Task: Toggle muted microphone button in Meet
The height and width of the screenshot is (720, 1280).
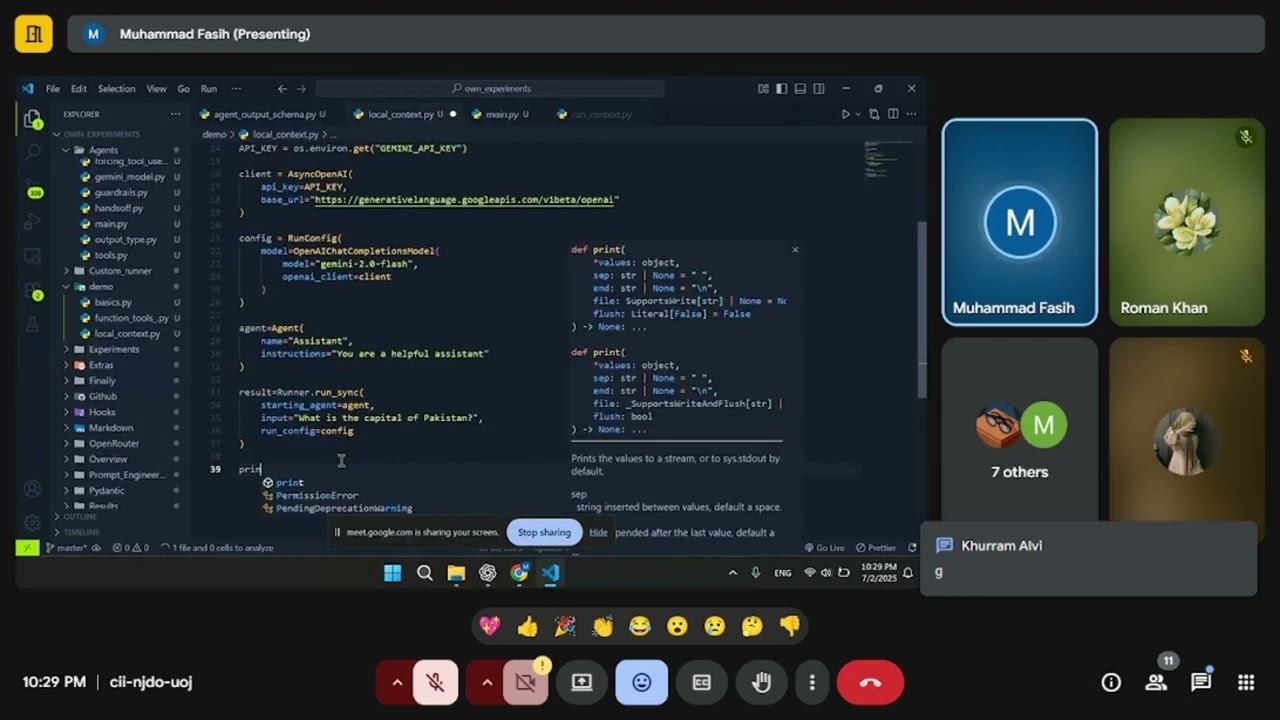Action: (x=436, y=682)
